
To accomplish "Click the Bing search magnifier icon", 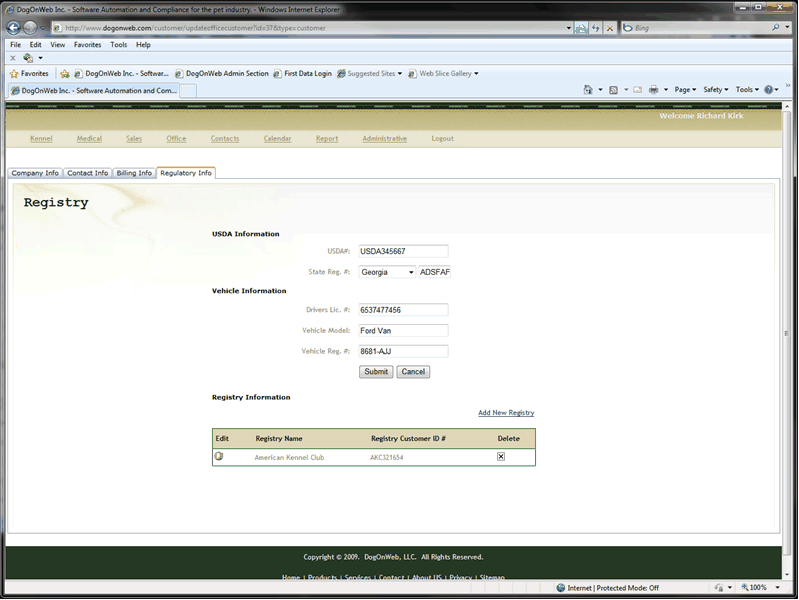I will [x=774, y=28].
